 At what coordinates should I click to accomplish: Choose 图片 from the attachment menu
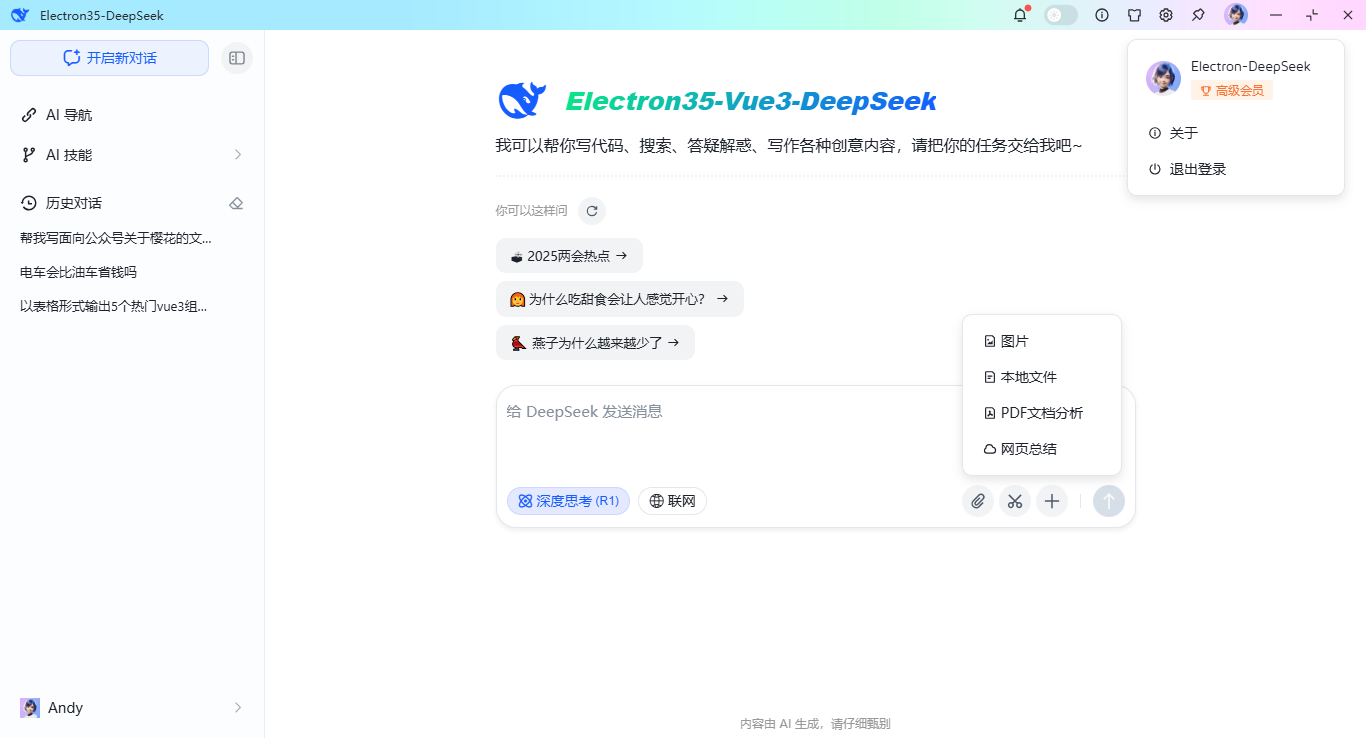tap(1042, 341)
